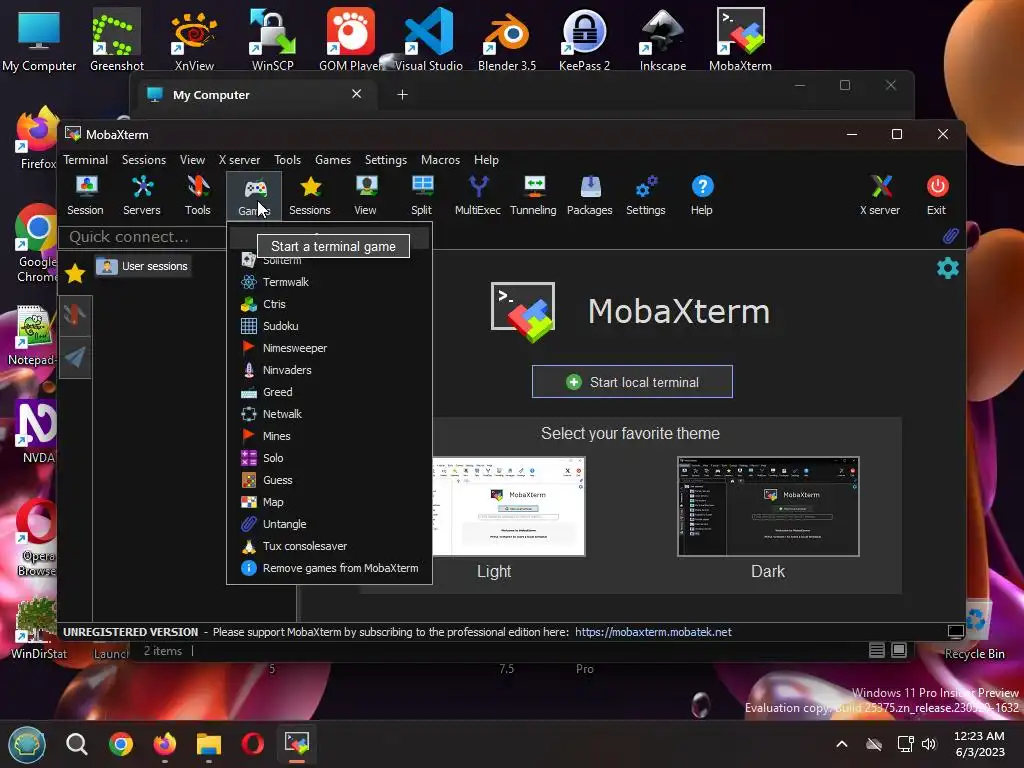Select the Split toolbar icon

point(422,195)
